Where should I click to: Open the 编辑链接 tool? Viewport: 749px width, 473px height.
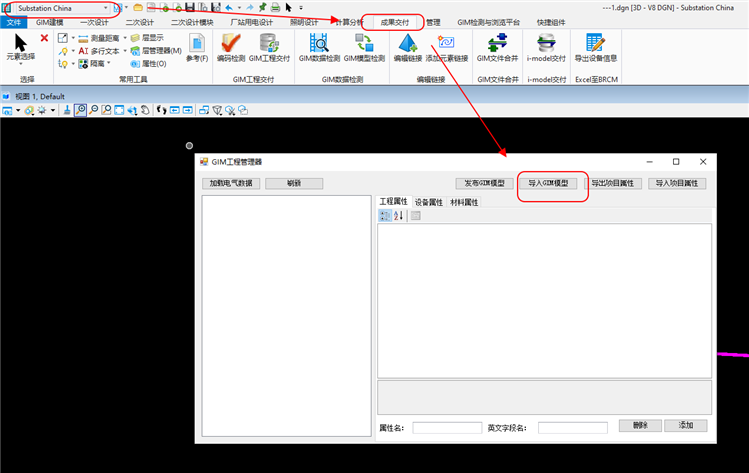coord(407,48)
